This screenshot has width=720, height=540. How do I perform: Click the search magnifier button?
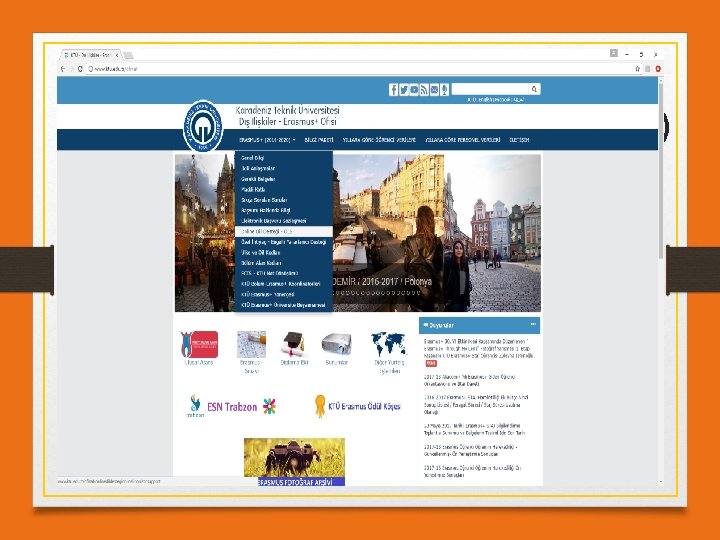click(534, 89)
